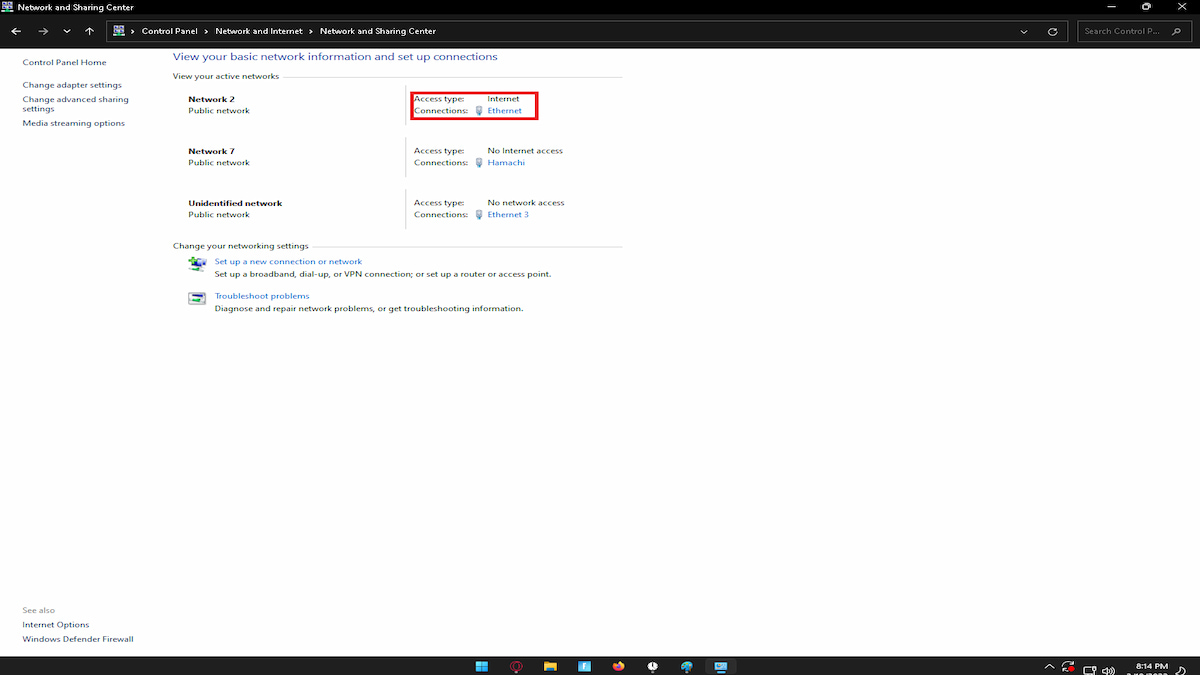Viewport: 1200px width, 675px height.
Task: Go to Network and Internet breadcrumb
Action: pyautogui.click(x=259, y=31)
